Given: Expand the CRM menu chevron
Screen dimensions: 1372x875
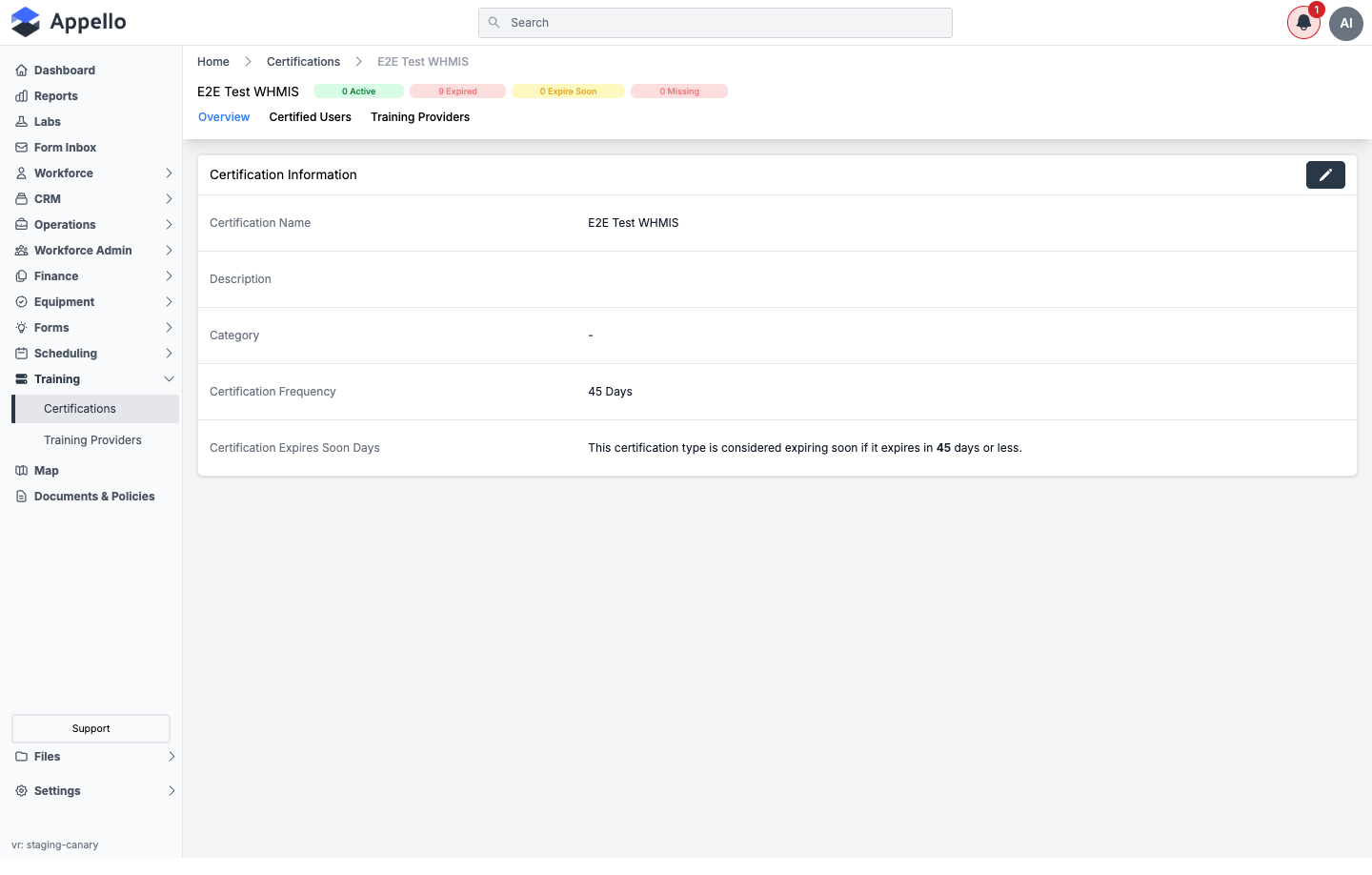Looking at the screenshot, I should point(169,199).
